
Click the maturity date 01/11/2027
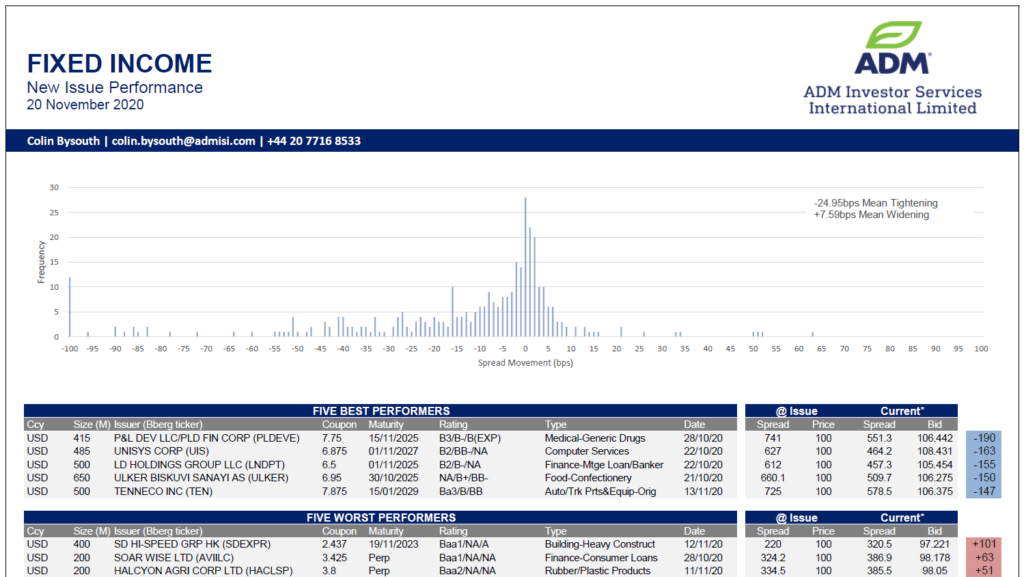(x=393, y=452)
